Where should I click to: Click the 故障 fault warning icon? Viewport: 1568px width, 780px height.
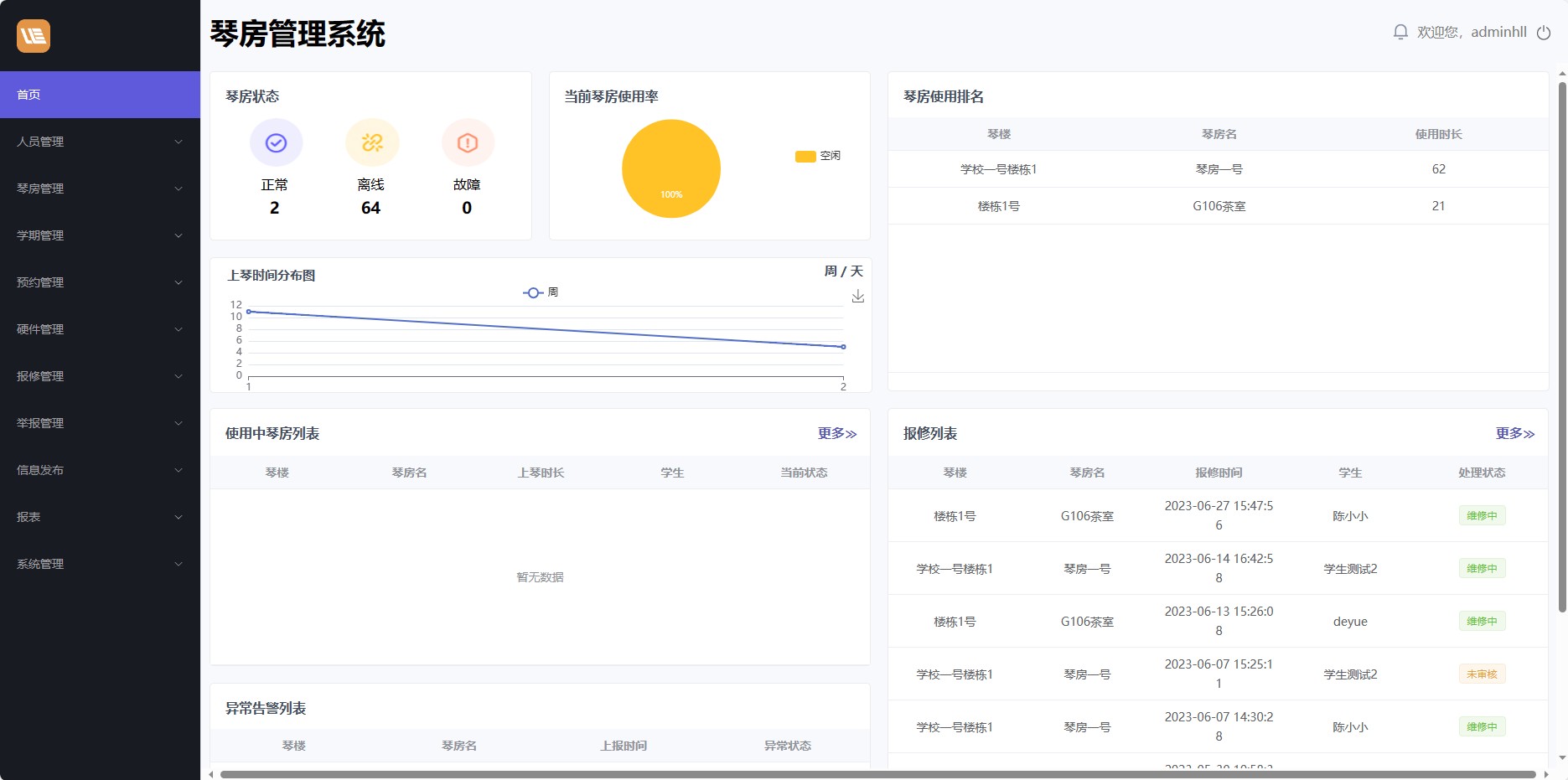click(468, 143)
